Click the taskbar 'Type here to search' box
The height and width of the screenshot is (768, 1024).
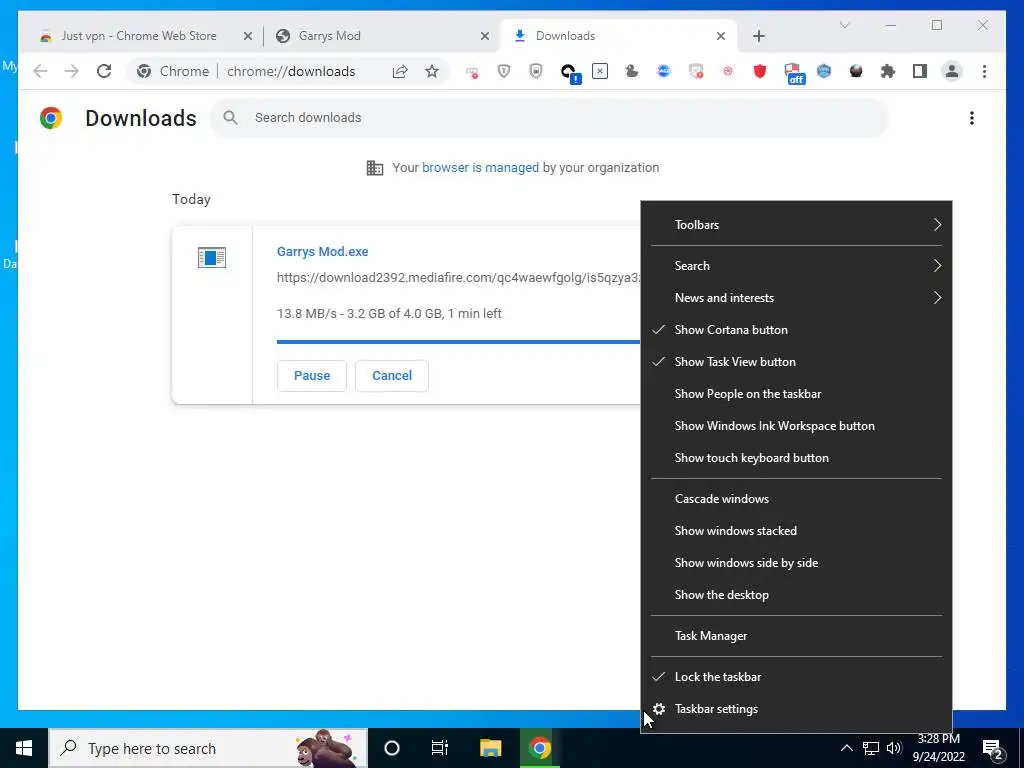coord(208,748)
